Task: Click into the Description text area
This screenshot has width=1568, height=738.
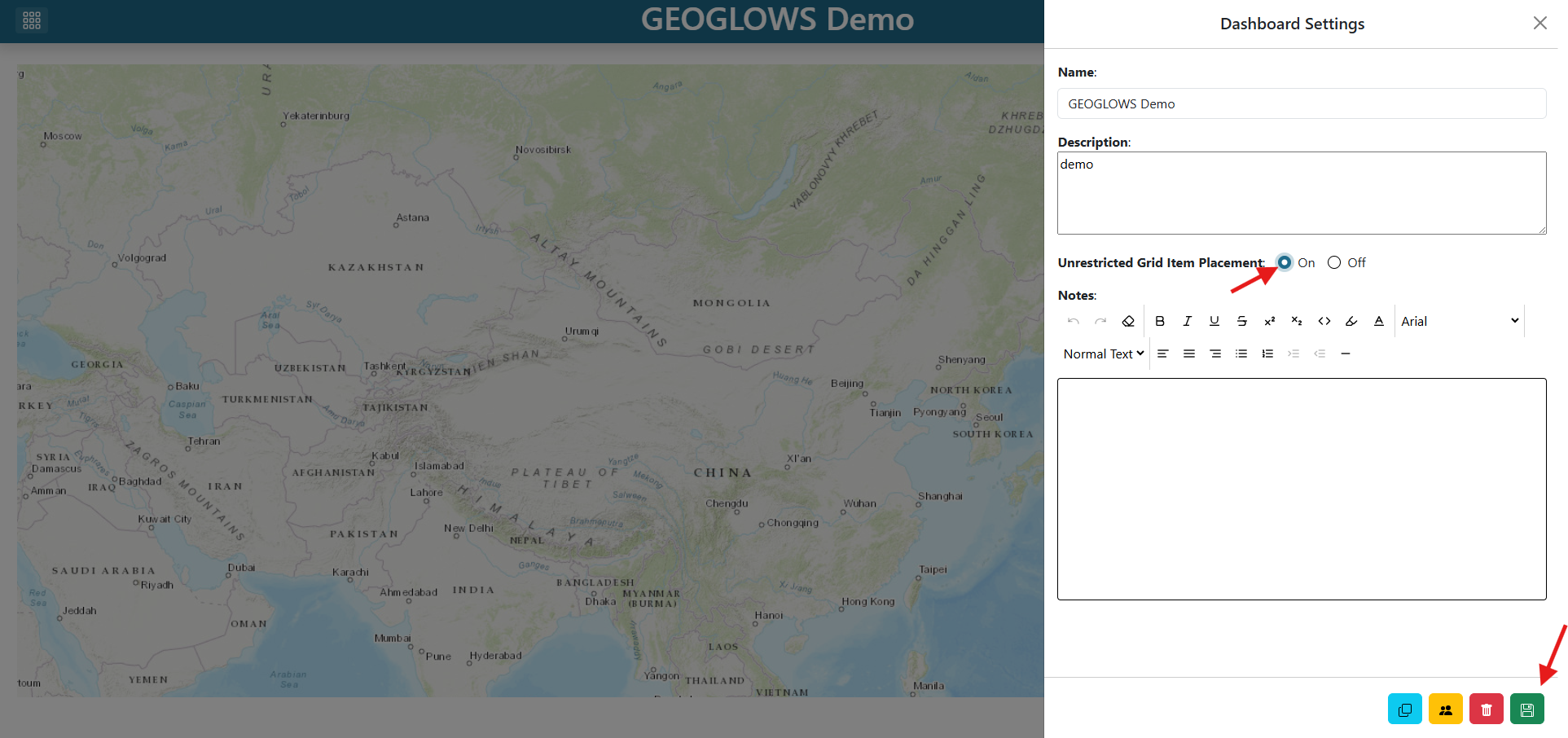Action: pos(1302,193)
